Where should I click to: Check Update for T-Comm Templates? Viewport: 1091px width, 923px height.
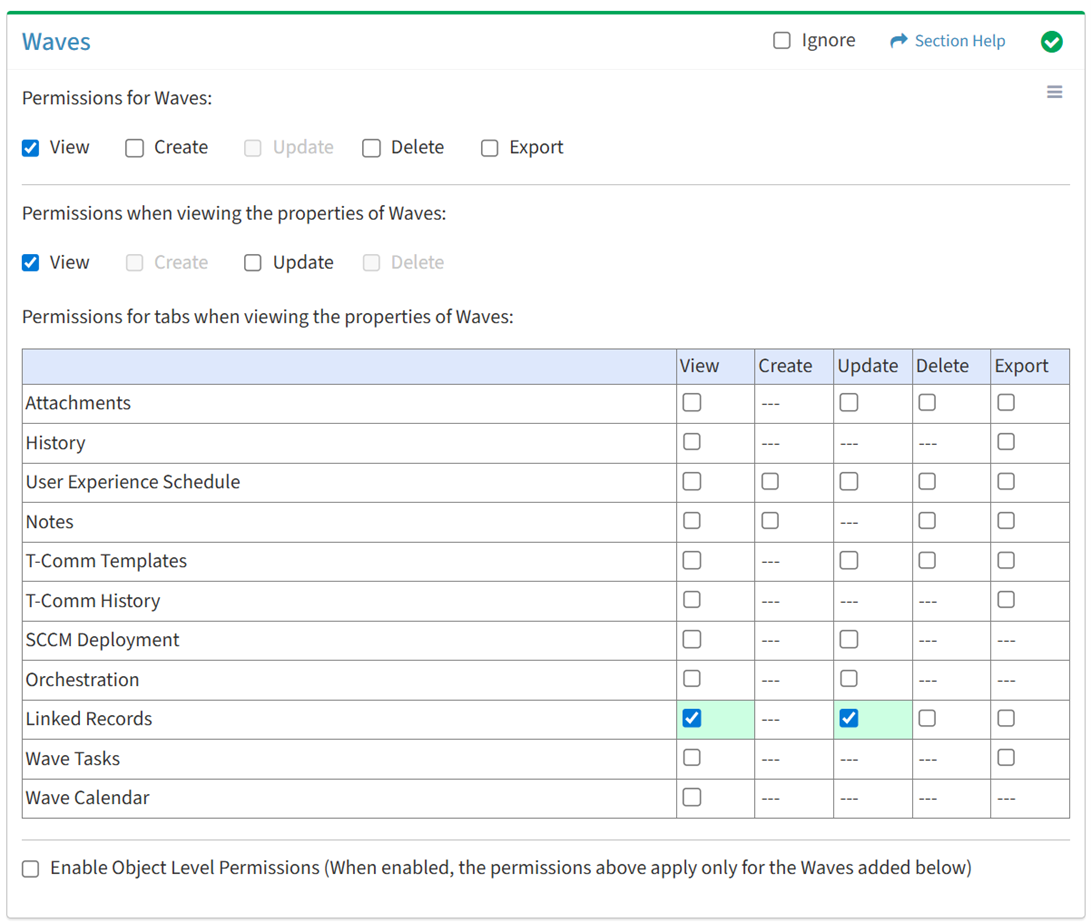click(x=849, y=561)
